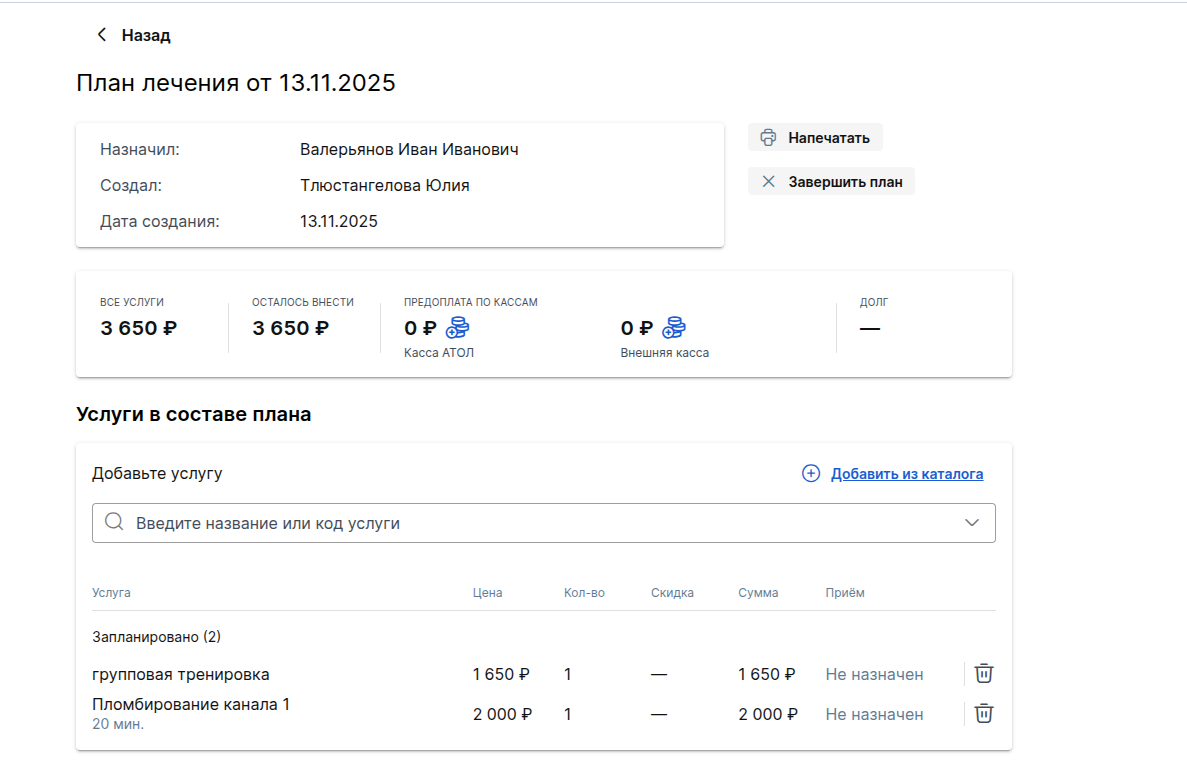The image size is (1187, 778).
Task: Select the групповая тренировка service name
Action: coord(181,674)
